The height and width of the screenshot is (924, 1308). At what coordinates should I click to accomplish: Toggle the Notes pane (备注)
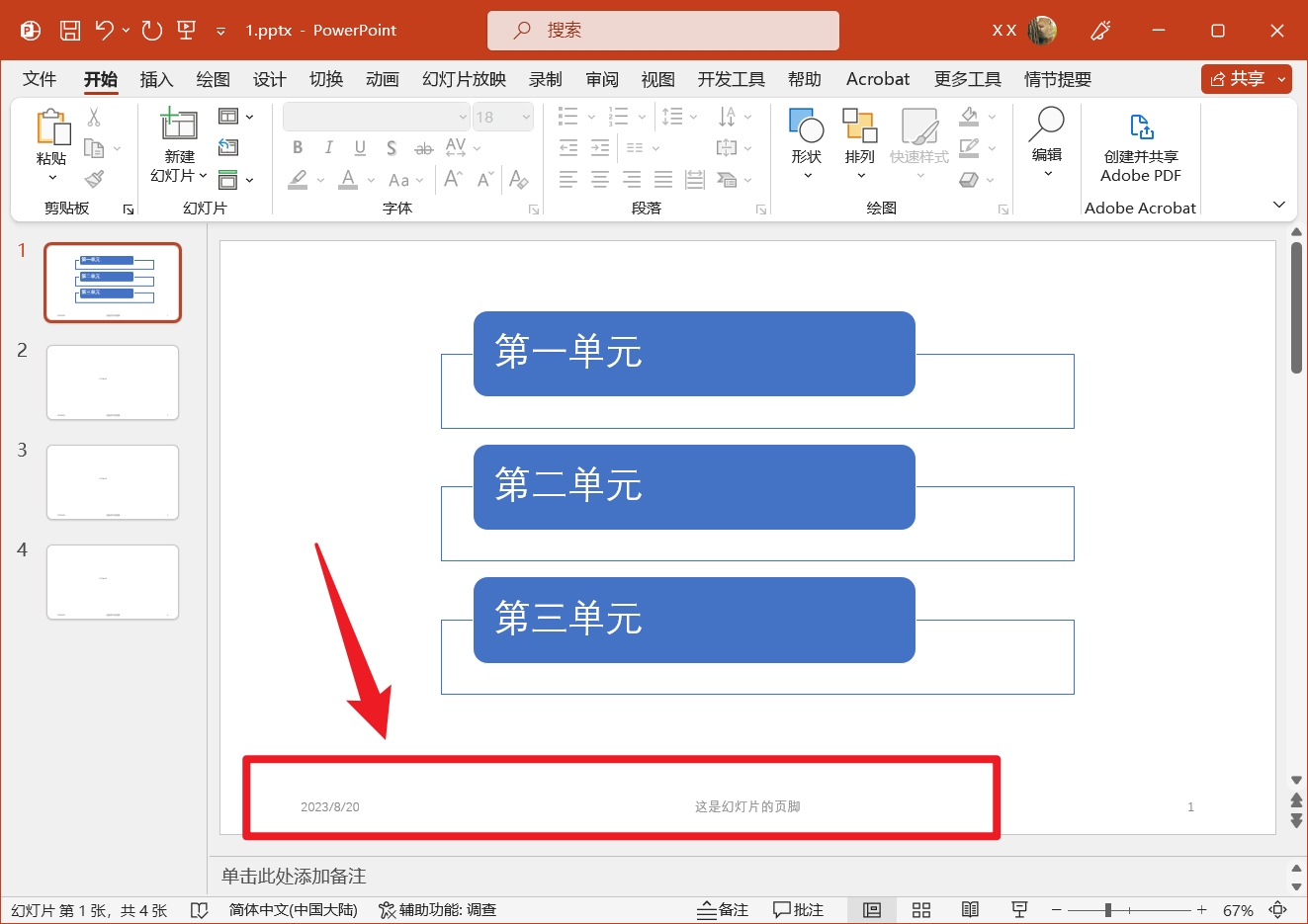click(x=723, y=910)
